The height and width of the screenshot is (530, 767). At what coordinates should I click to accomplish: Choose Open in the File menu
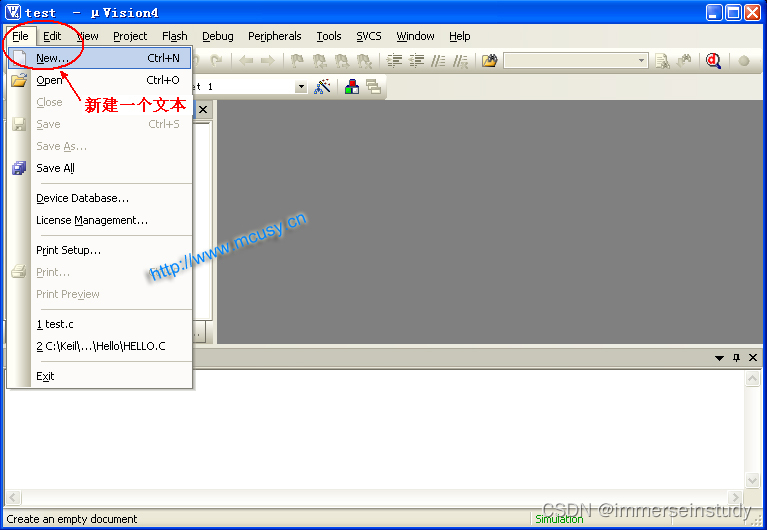click(100, 80)
